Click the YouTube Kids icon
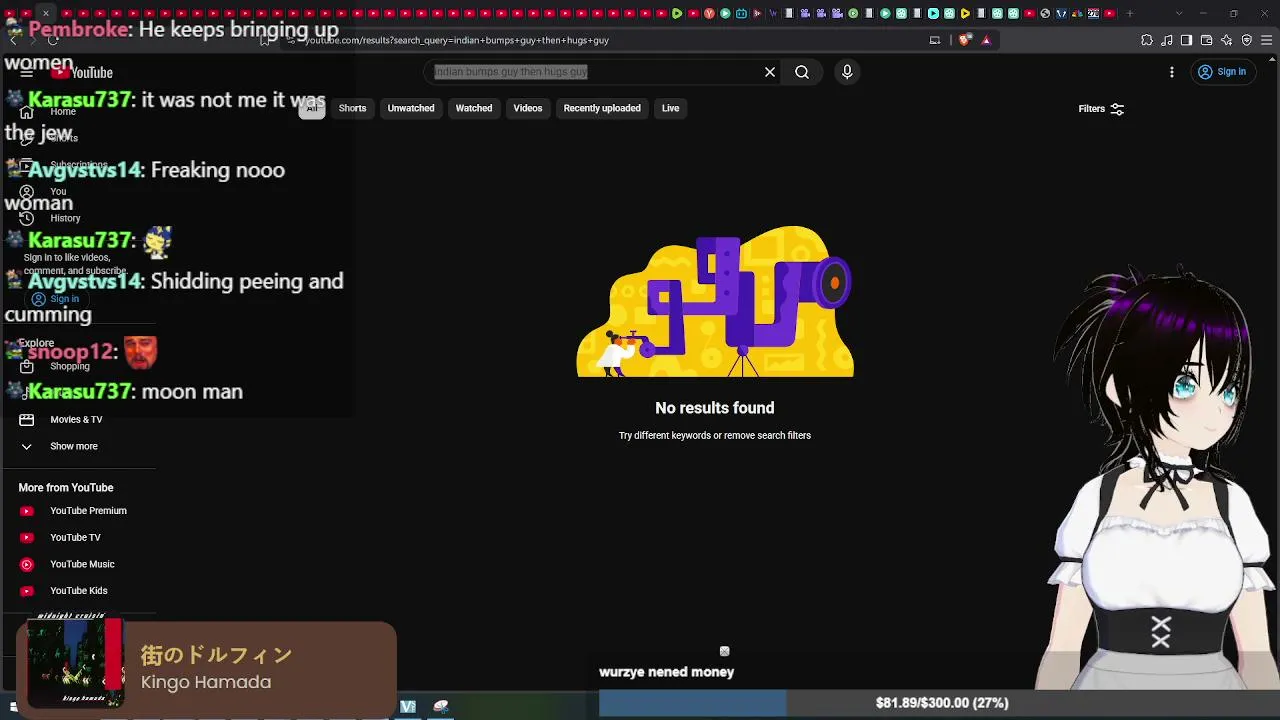 pyautogui.click(x=27, y=591)
